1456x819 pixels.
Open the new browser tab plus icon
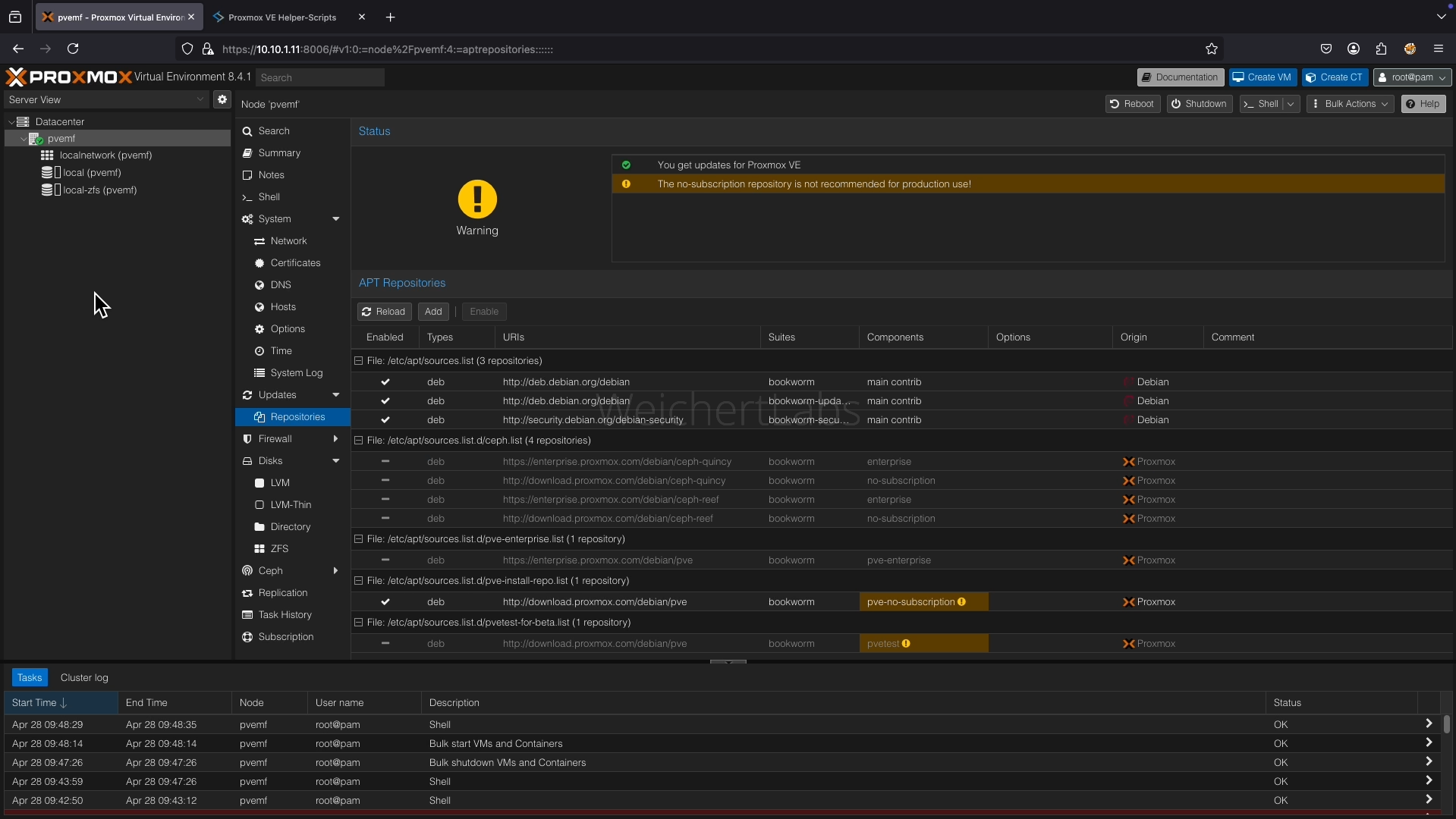(x=390, y=17)
